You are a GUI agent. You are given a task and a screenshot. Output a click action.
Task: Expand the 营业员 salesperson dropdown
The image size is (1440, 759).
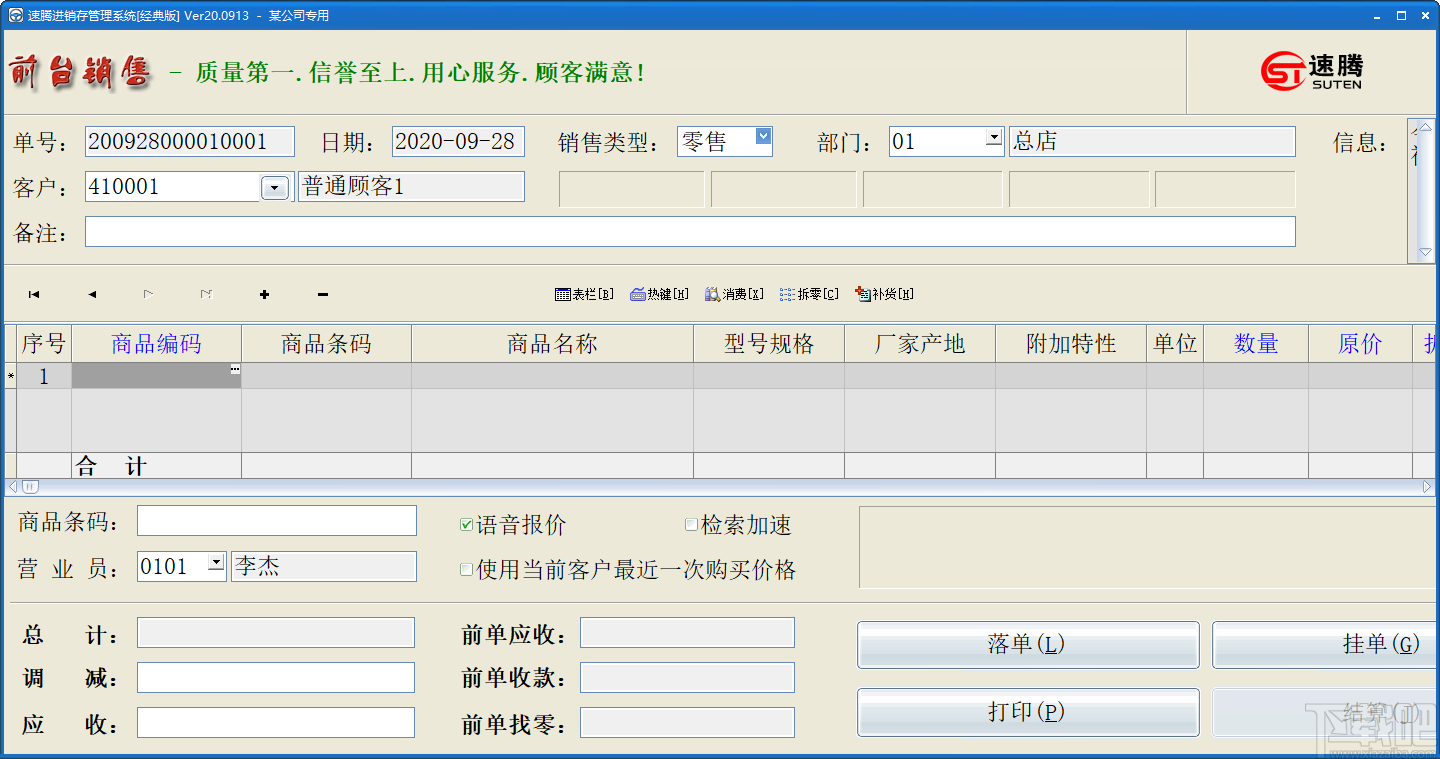(215, 565)
